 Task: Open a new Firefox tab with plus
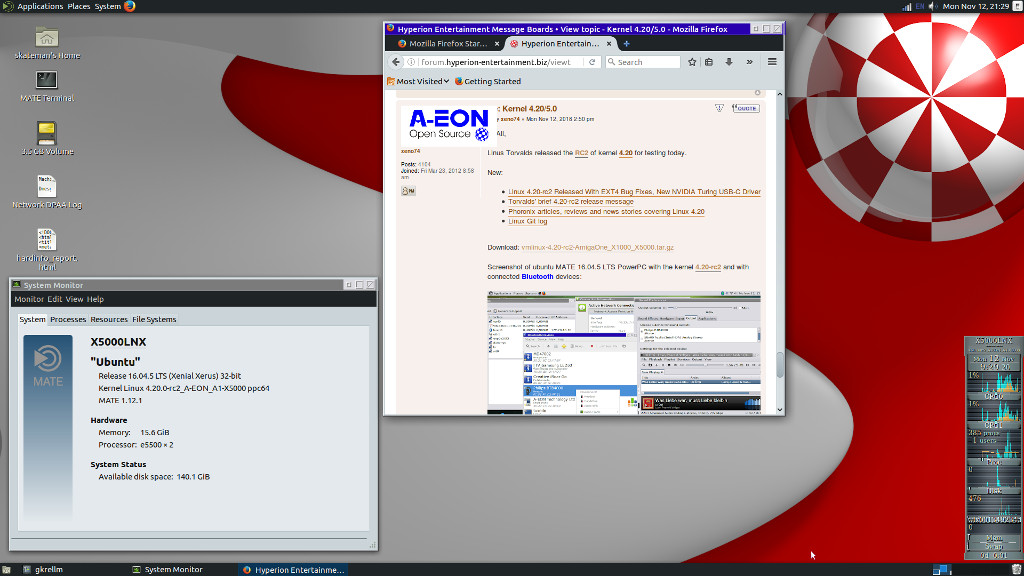point(626,44)
